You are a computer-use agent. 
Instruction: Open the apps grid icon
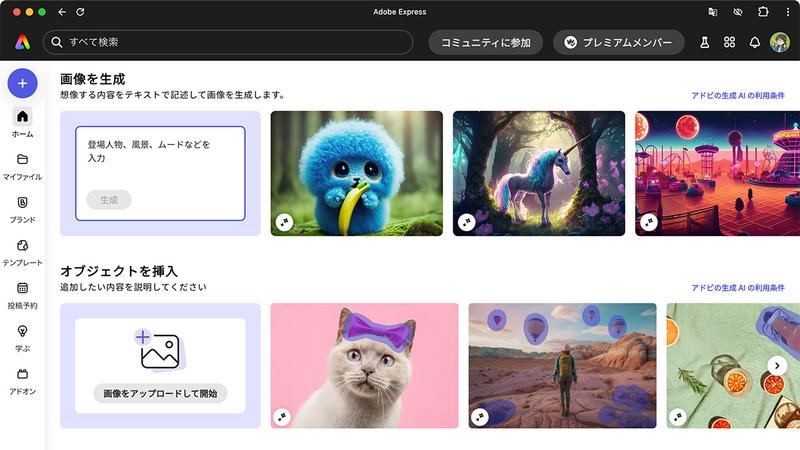click(729, 42)
